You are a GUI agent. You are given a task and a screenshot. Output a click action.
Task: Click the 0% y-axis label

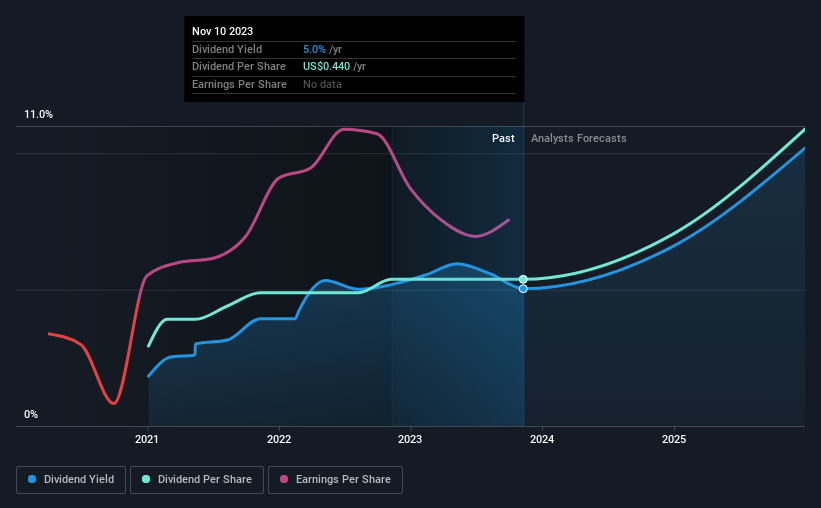pyautogui.click(x=31, y=414)
